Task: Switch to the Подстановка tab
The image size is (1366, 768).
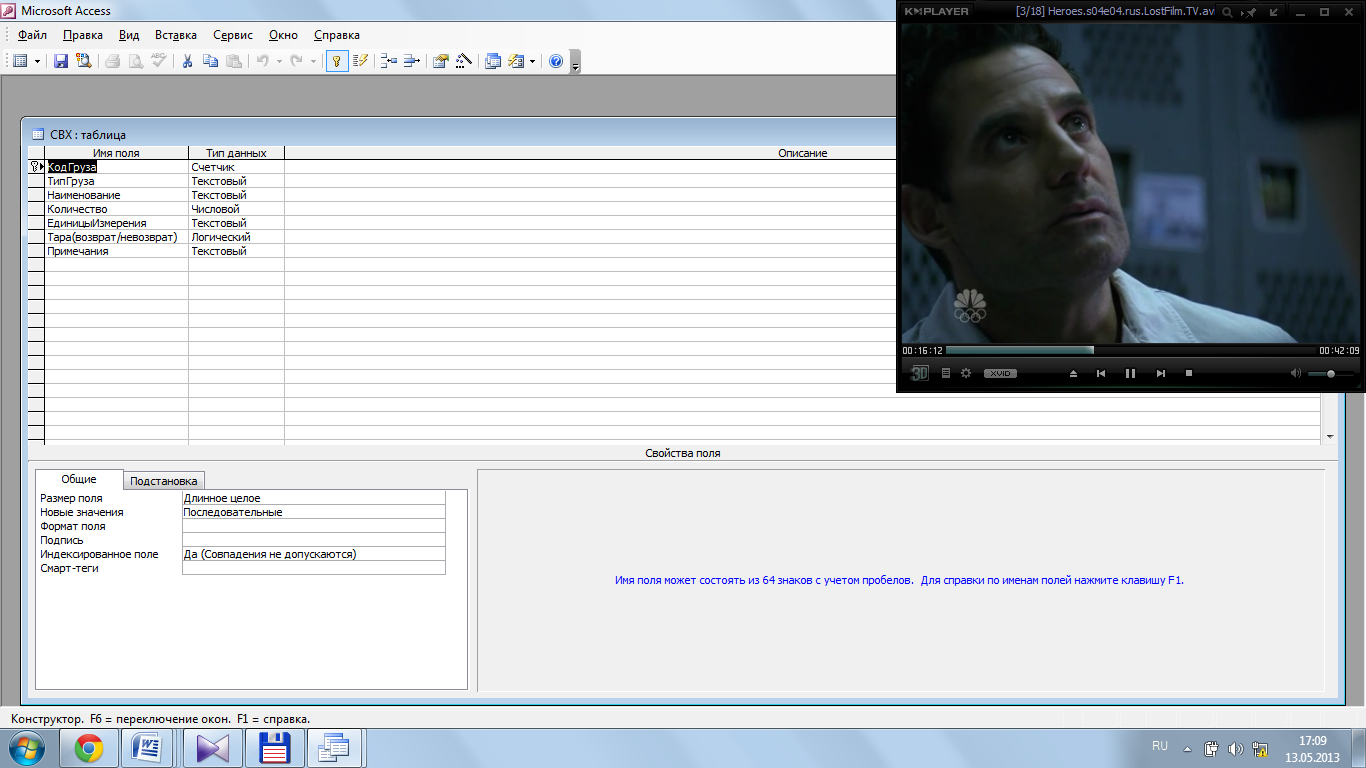Action: point(165,481)
